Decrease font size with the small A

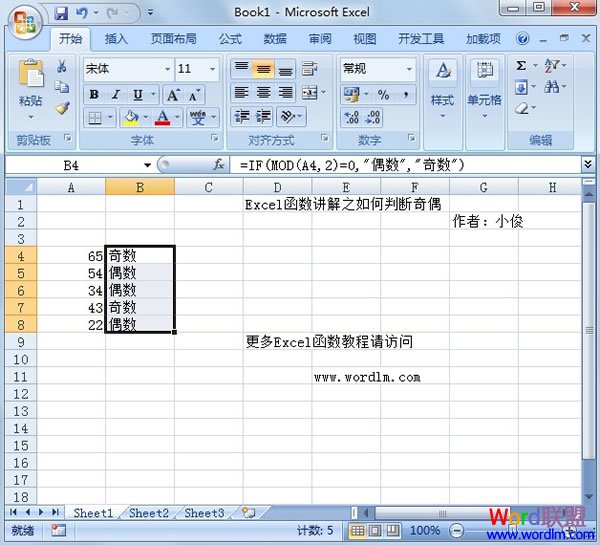pyautogui.click(x=195, y=95)
